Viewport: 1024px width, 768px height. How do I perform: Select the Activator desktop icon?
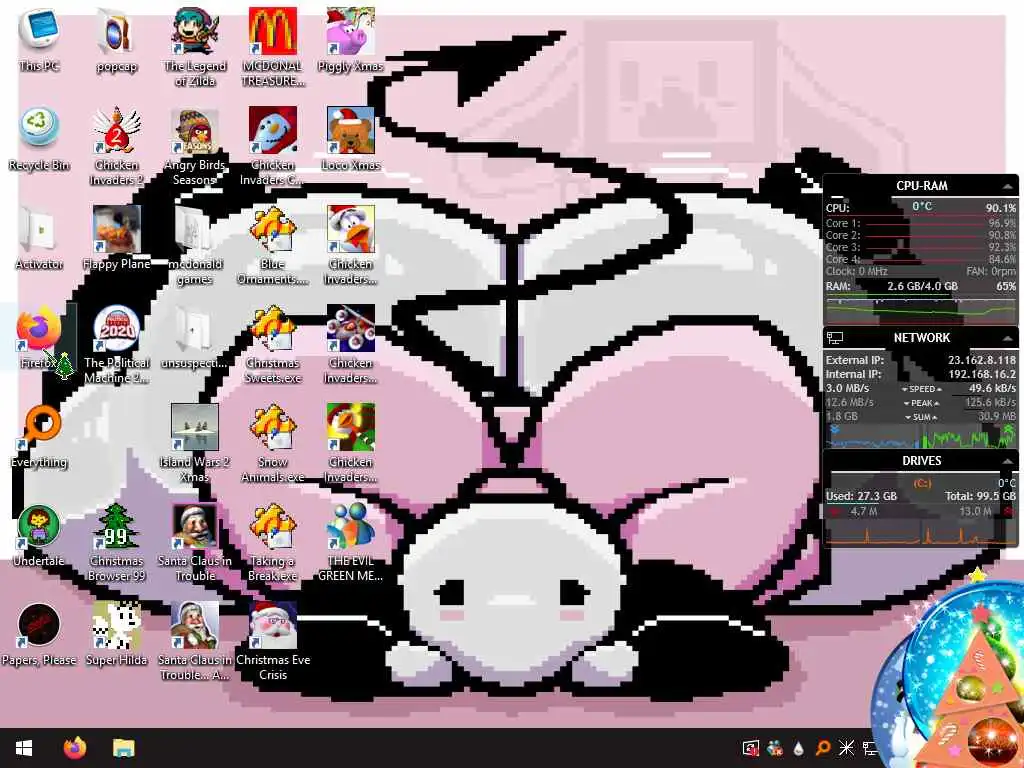click(x=39, y=238)
